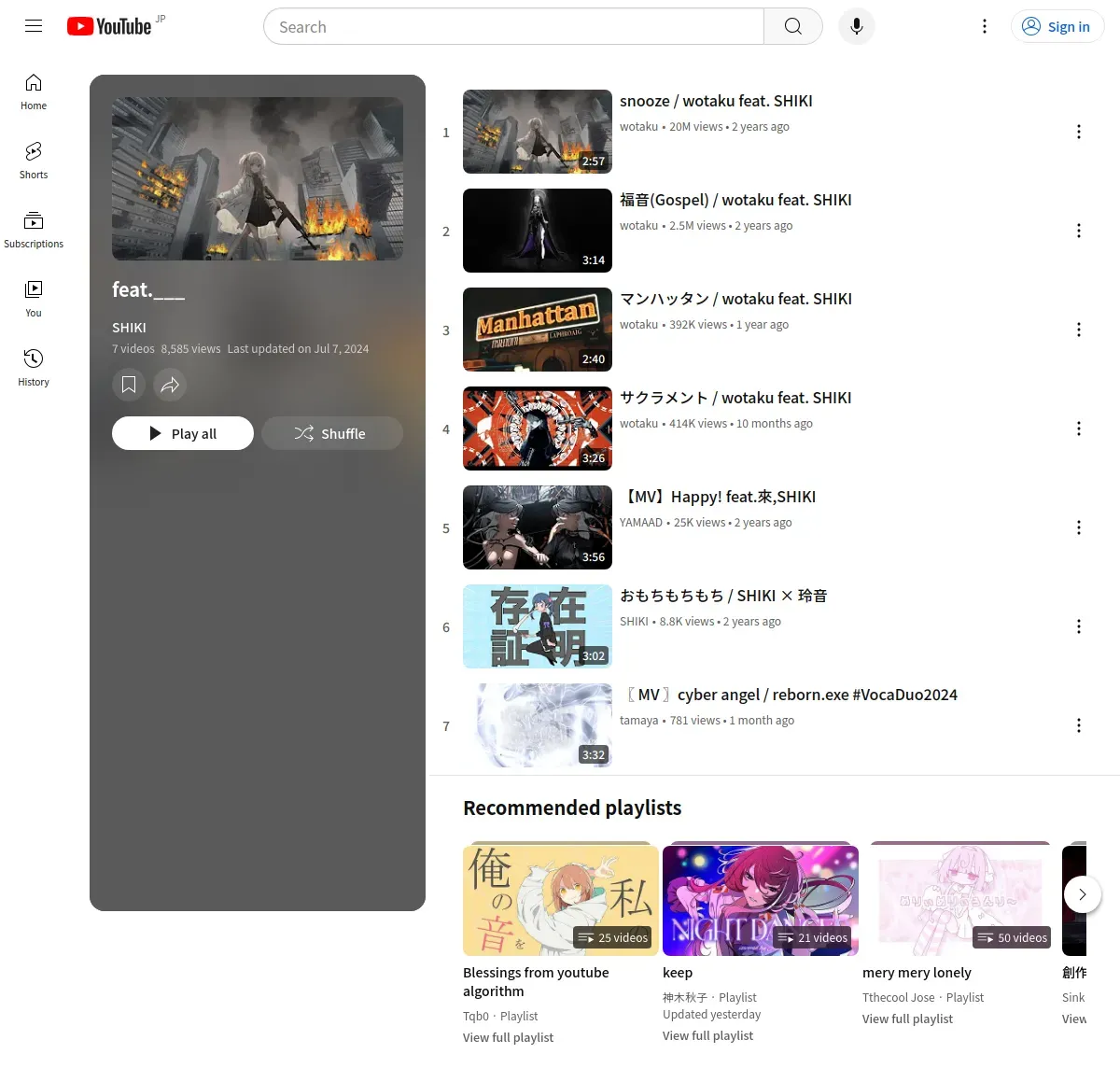This screenshot has width=1120, height=1068.
Task: Play the cyber angel video thumbnail
Action: (538, 725)
